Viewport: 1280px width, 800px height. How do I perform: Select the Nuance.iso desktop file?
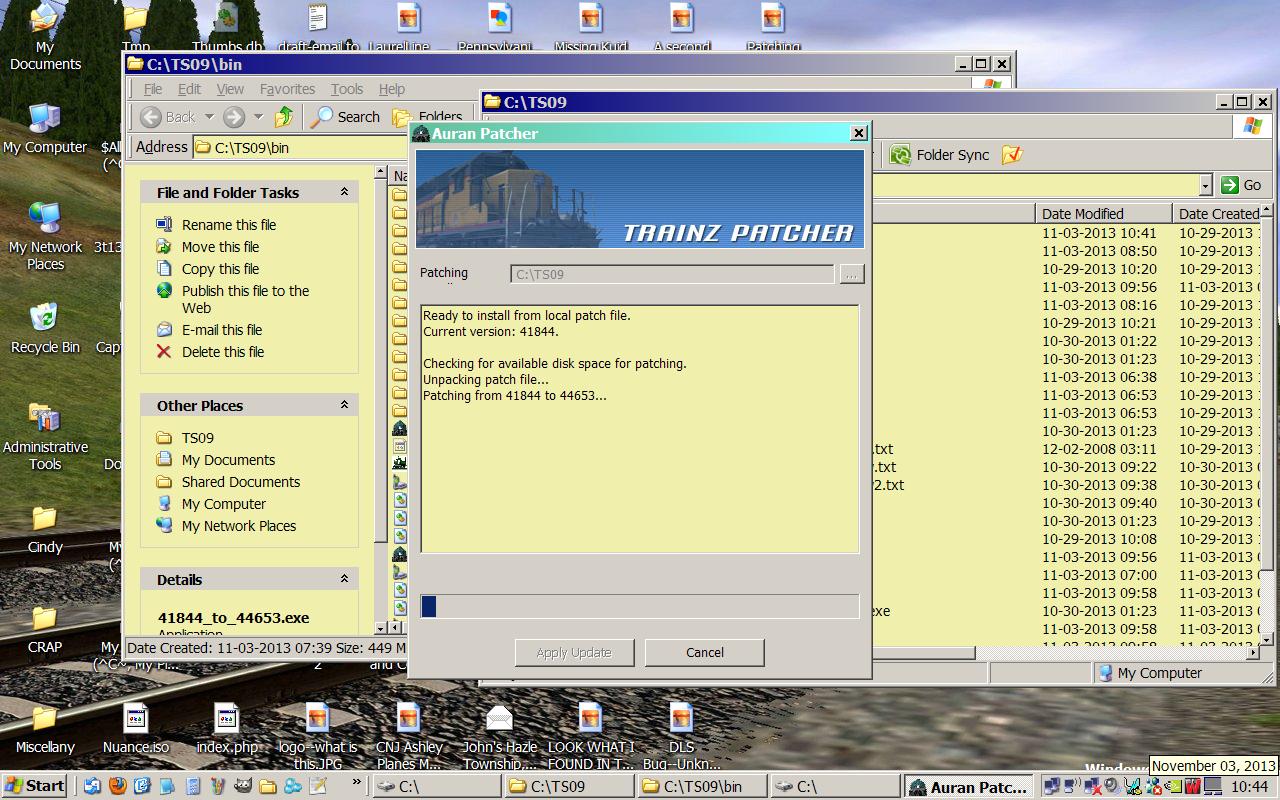click(x=136, y=729)
